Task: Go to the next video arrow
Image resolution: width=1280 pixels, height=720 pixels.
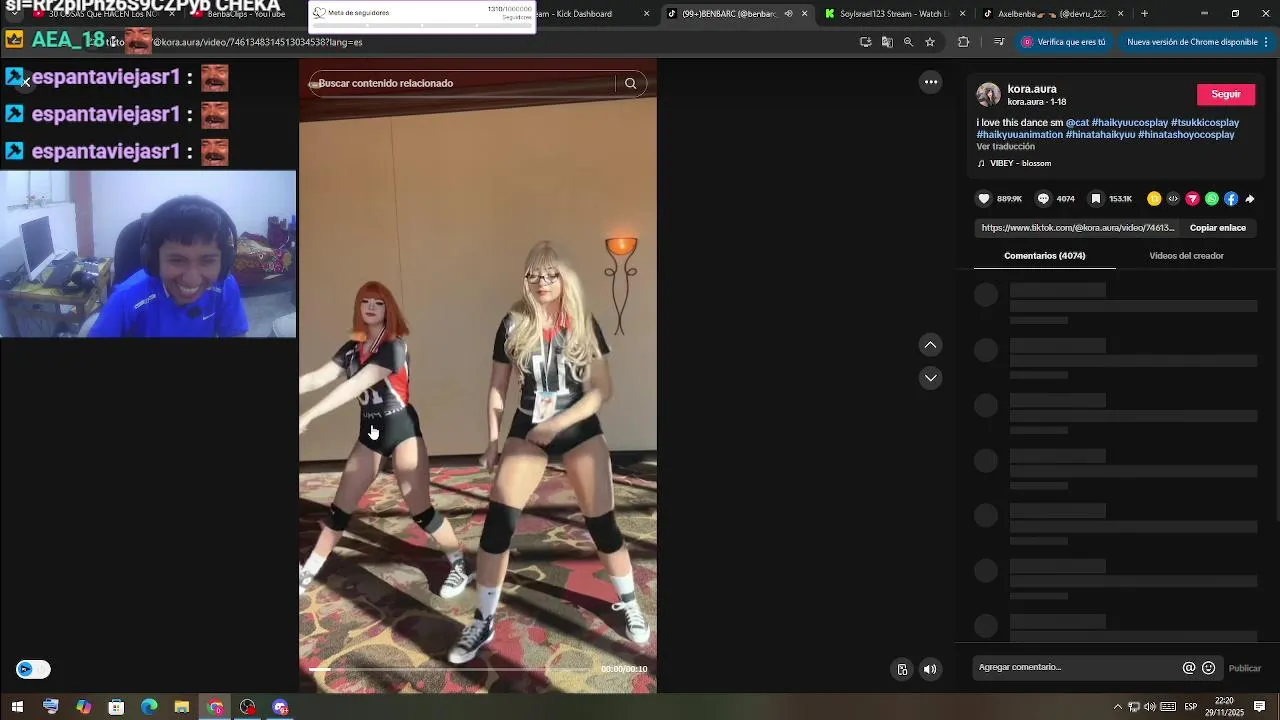Action: click(930, 378)
